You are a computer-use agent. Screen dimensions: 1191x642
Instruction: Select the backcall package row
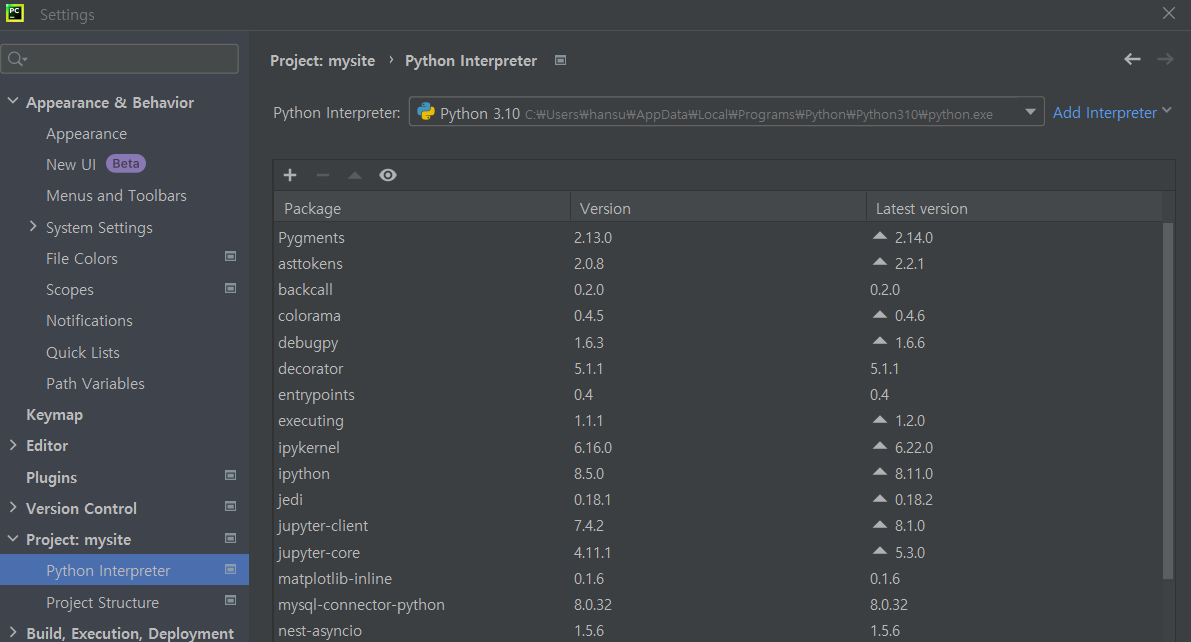point(718,289)
